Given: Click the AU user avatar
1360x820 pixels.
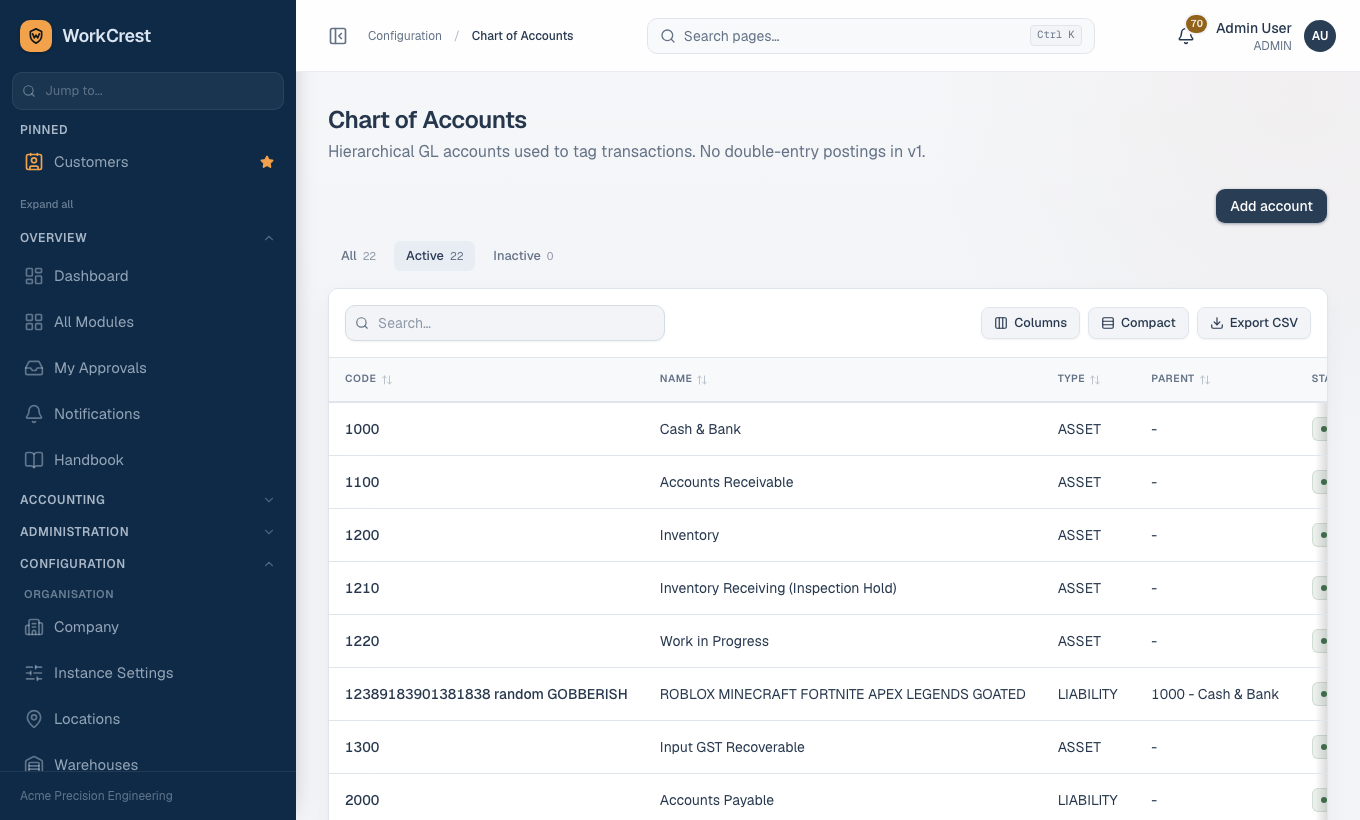Looking at the screenshot, I should 1320,36.
